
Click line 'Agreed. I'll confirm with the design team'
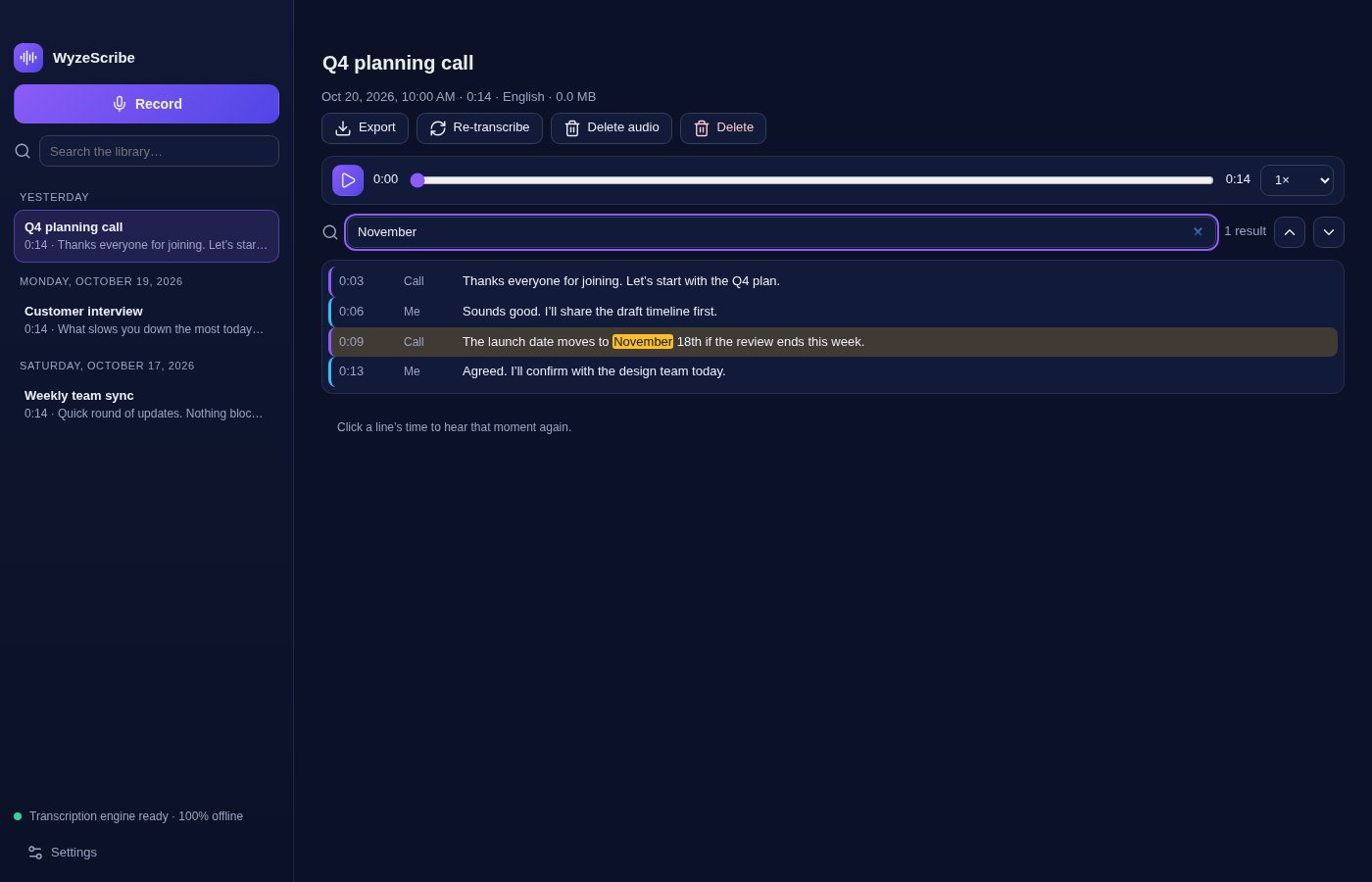point(594,371)
